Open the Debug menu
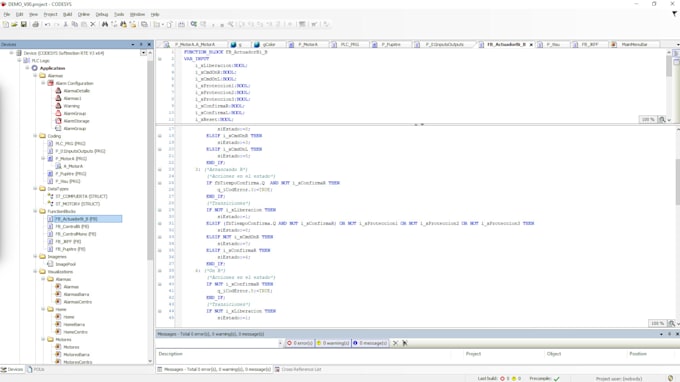Viewport: 680px width, 382px height. coord(101,14)
